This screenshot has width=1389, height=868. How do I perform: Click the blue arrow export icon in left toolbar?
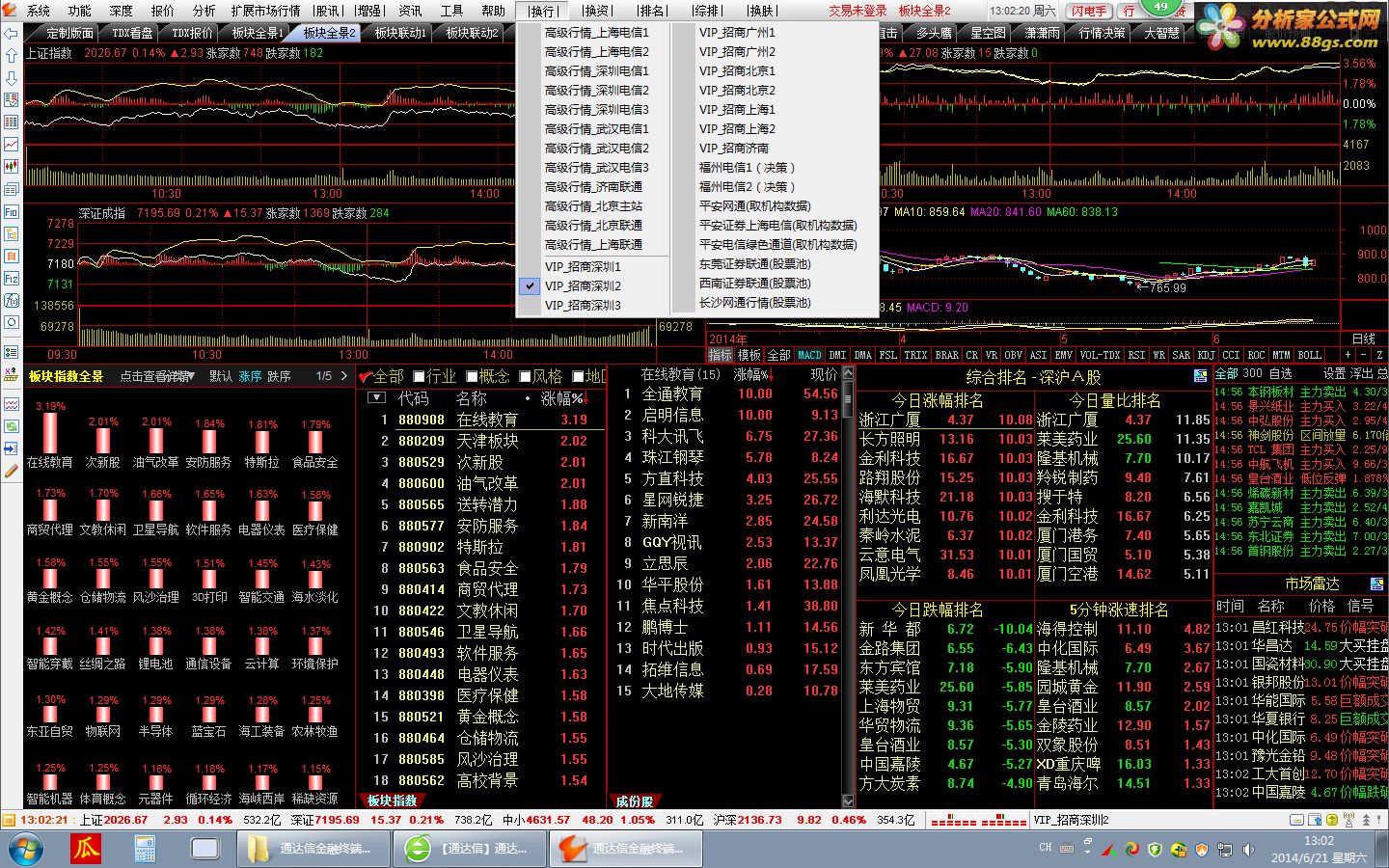click(12, 448)
